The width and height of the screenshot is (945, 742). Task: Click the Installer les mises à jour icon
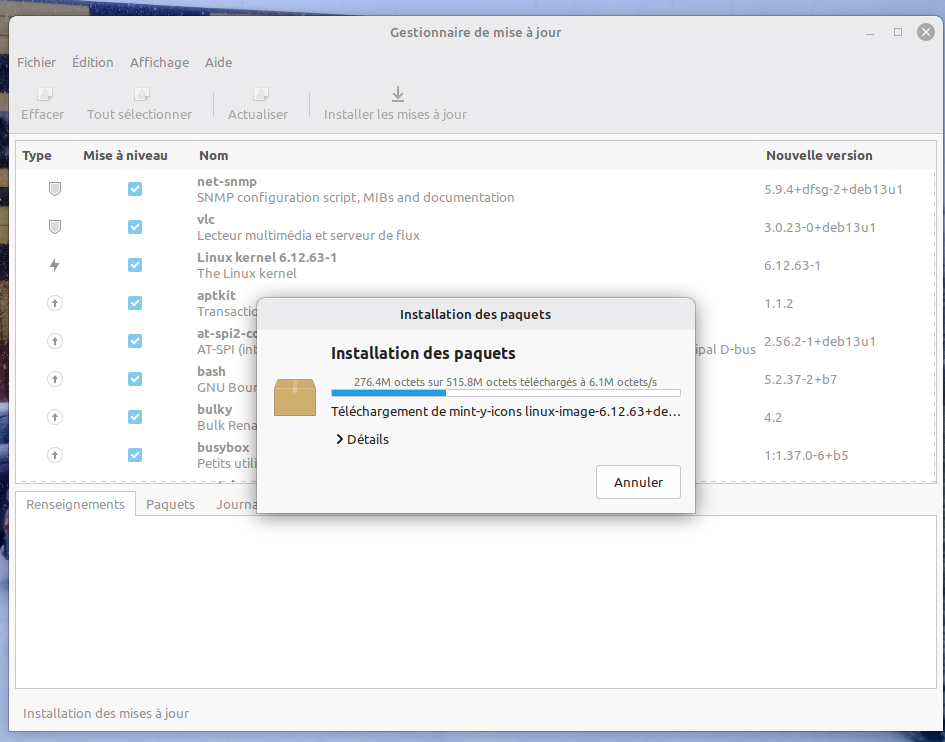pos(396,95)
